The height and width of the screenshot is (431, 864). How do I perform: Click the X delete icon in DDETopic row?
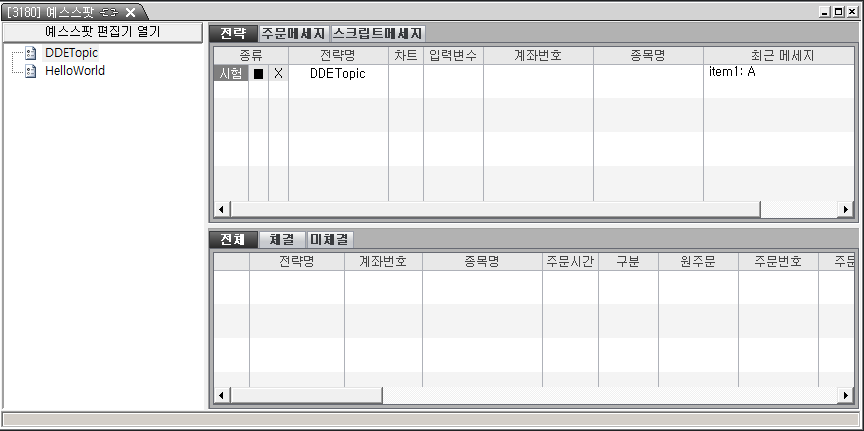(x=278, y=74)
